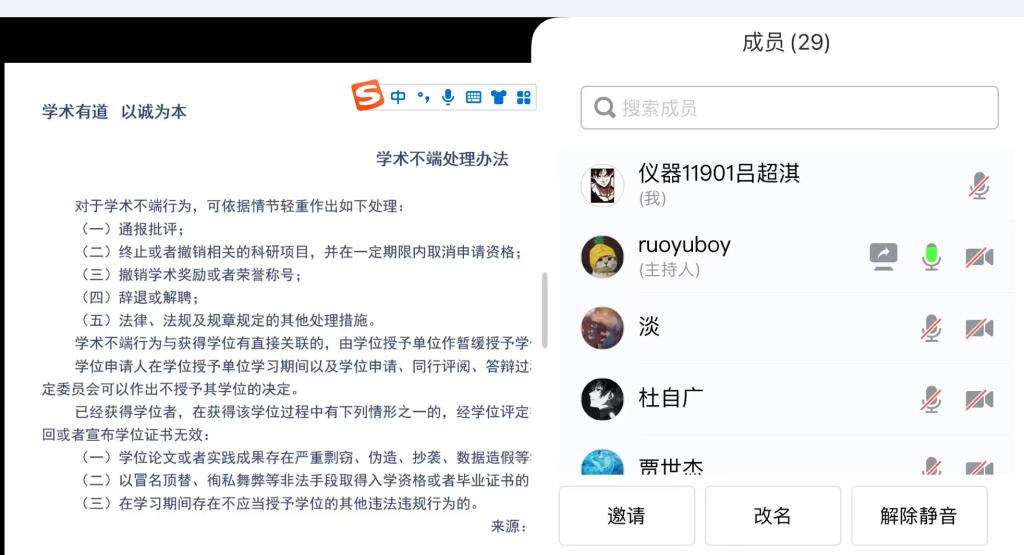This screenshot has width=1024, height=555.
Task: Click ruoyuboy's green microphone icon
Action: [931, 257]
